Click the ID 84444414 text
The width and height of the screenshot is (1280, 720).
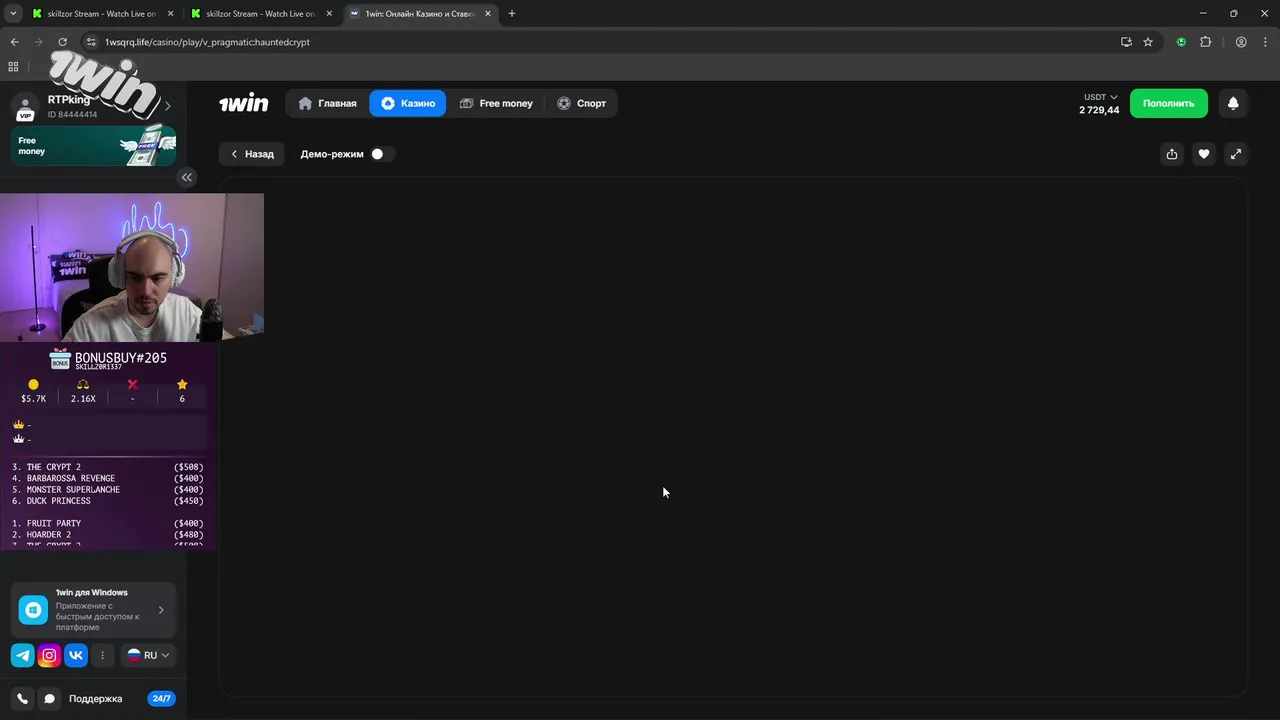72,115
